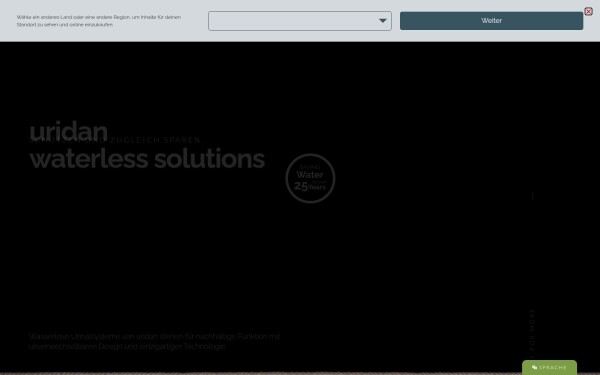The height and width of the screenshot is (375, 600).
Task: Open the country or region dropdown
Action: click(x=300, y=21)
